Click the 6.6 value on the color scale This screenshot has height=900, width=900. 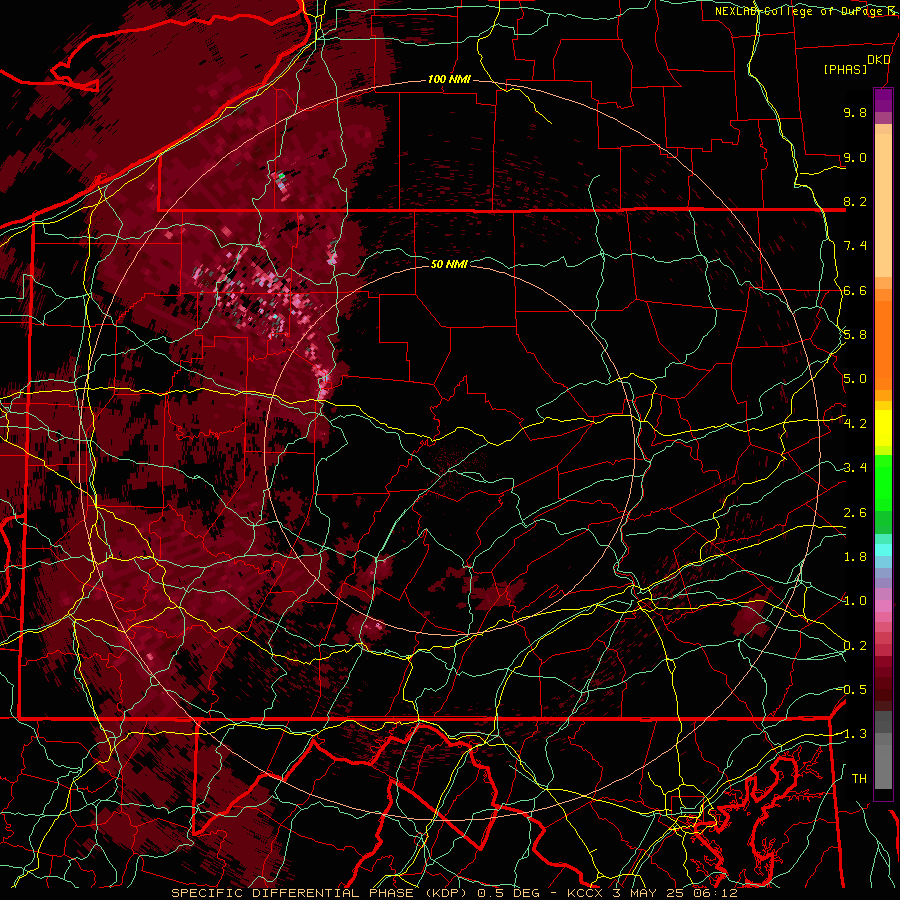pyautogui.click(x=855, y=290)
